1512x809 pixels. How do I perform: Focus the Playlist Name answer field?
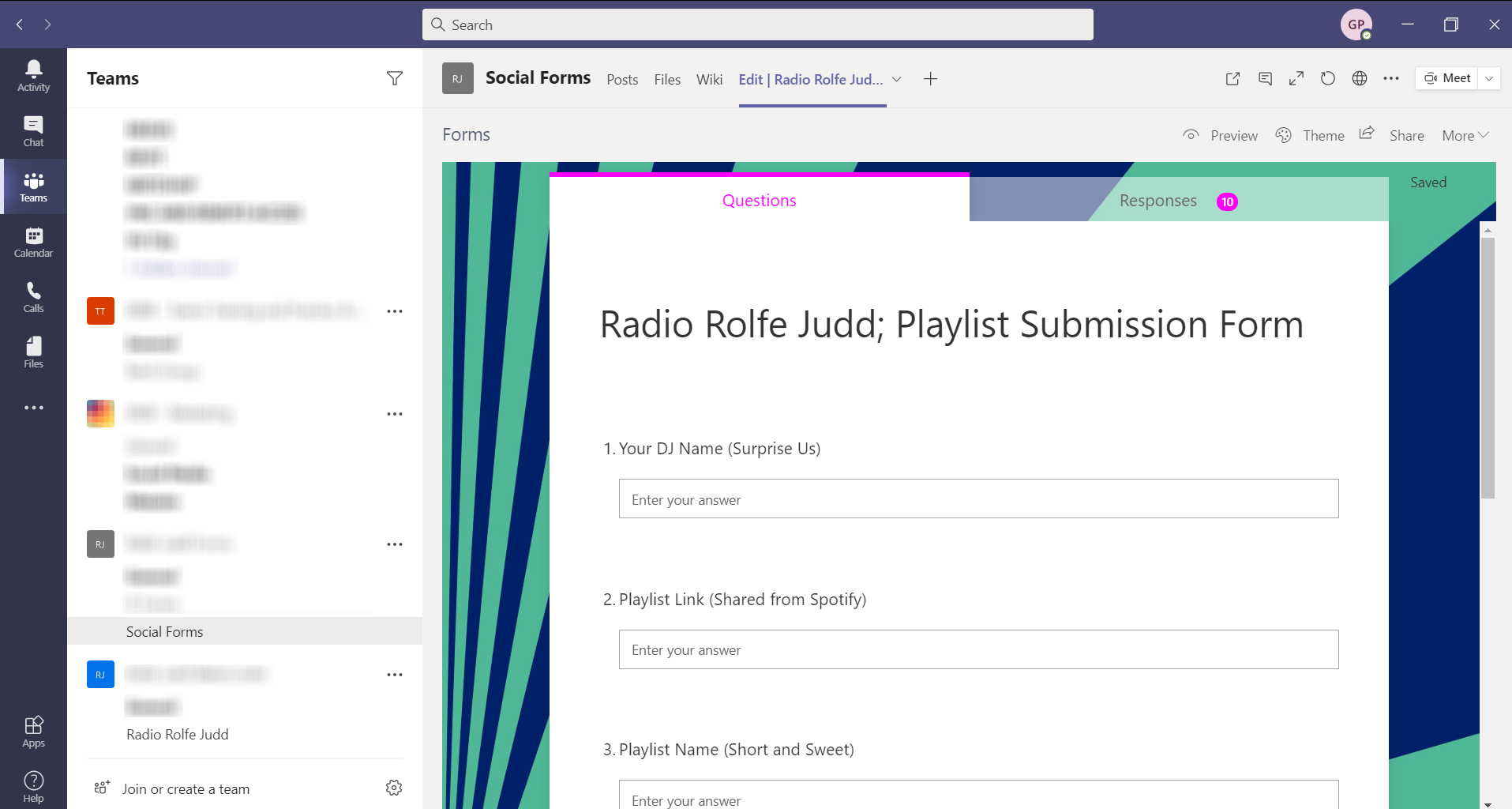click(979, 795)
